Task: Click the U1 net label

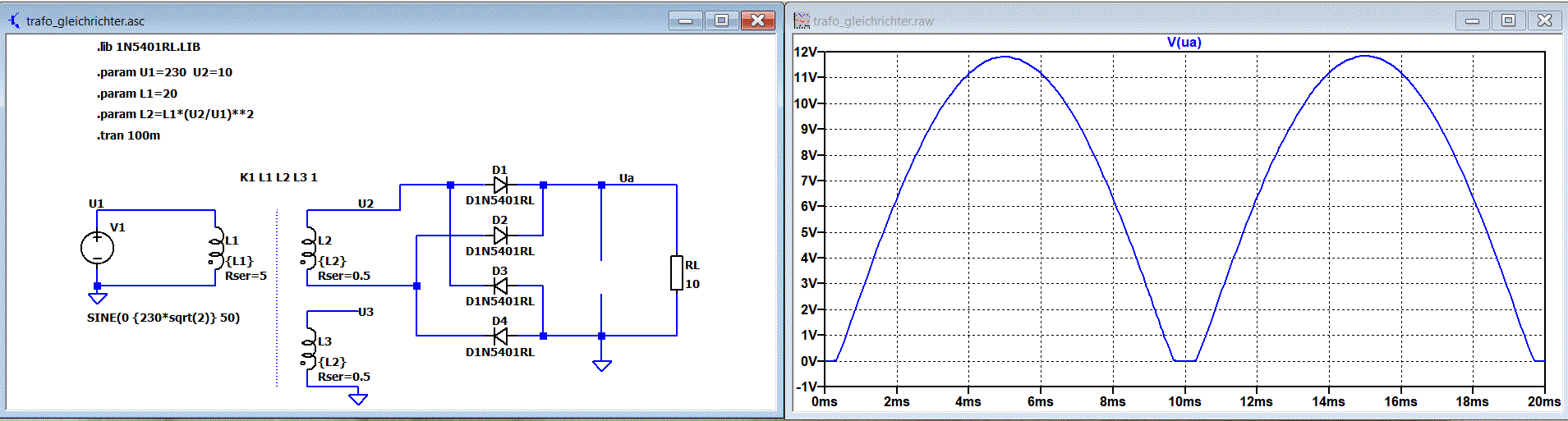Action: (x=96, y=204)
